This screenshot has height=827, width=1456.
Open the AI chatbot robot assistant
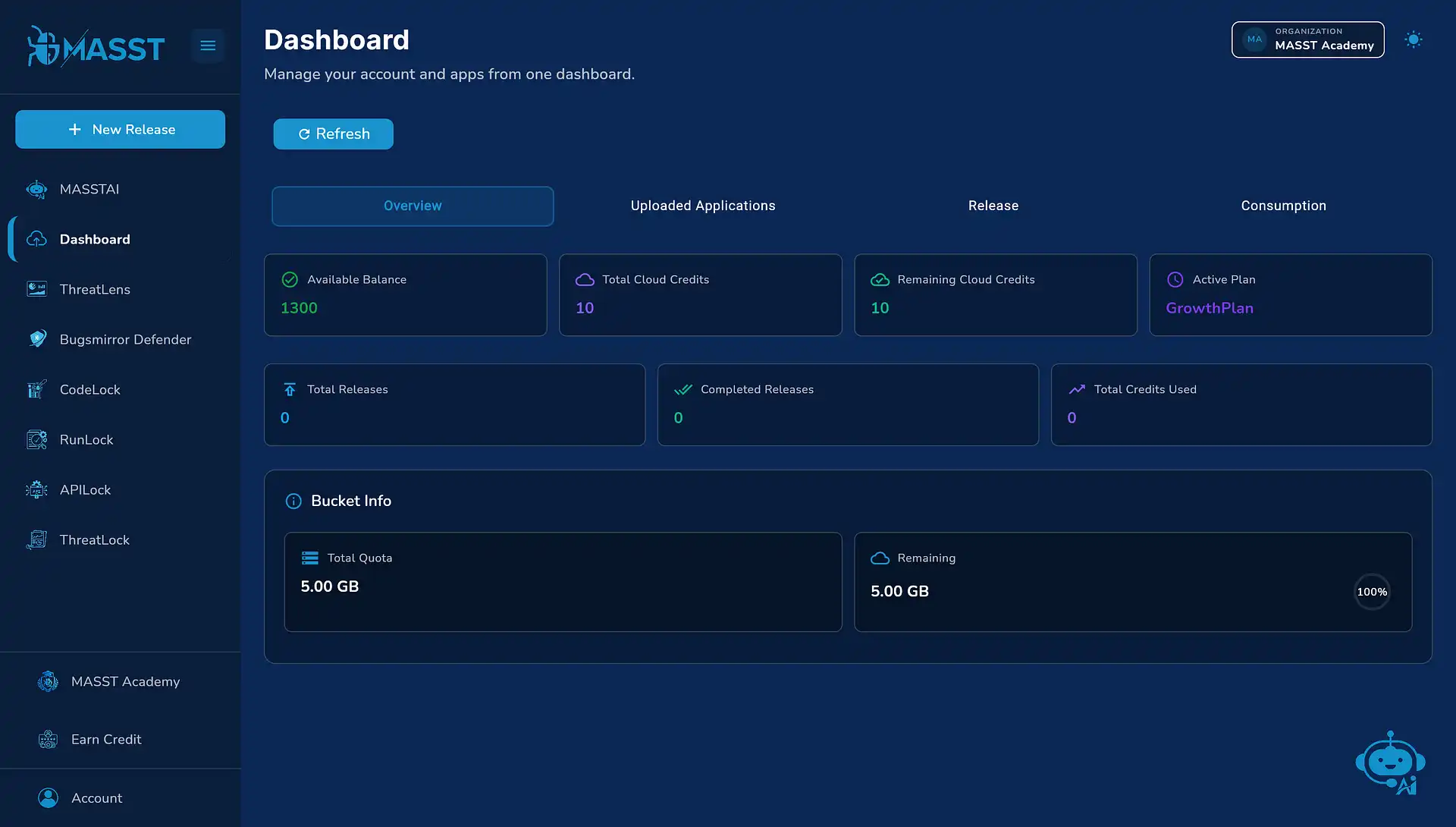click(x=1390, y=763)
